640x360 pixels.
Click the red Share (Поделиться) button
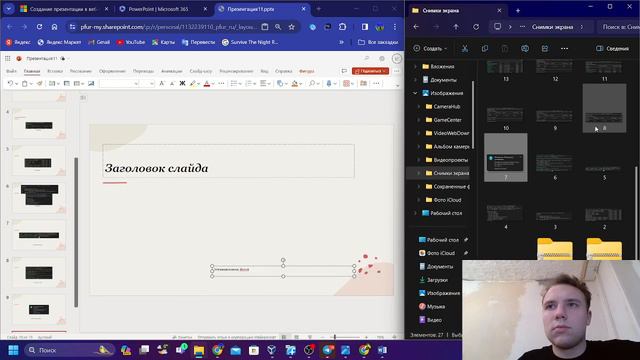click(x=370, y=71)
